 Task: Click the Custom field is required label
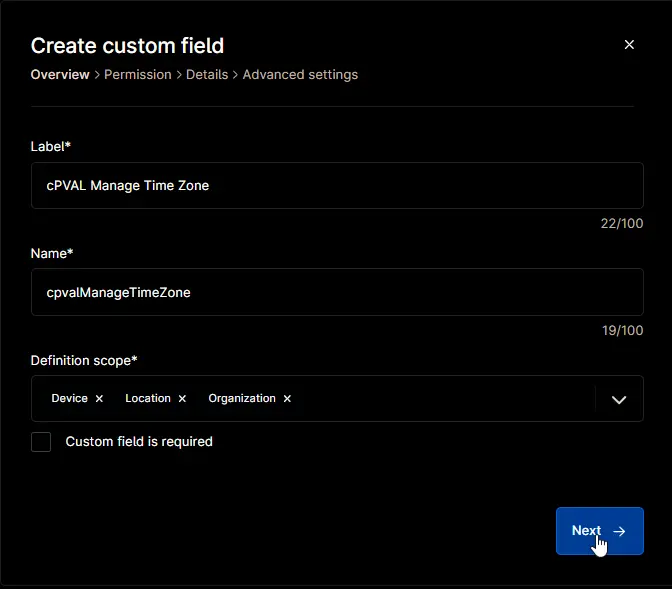139,442
